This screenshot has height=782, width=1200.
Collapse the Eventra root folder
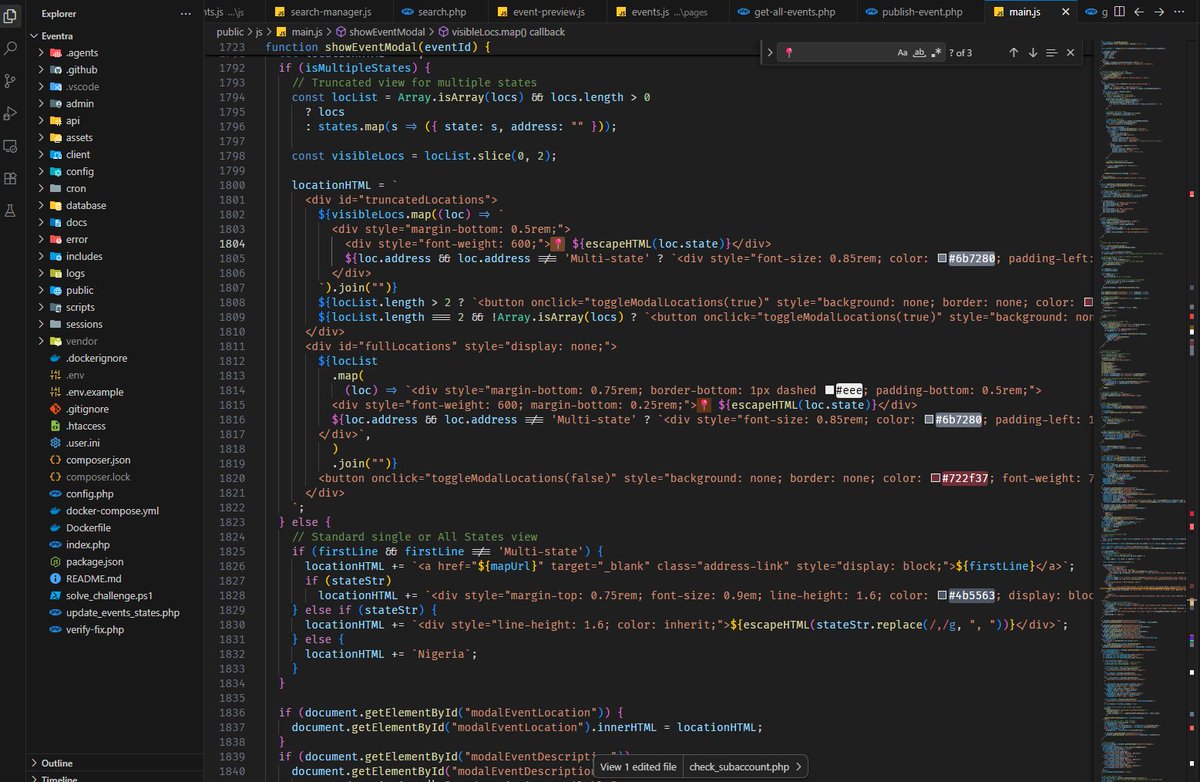34,35
